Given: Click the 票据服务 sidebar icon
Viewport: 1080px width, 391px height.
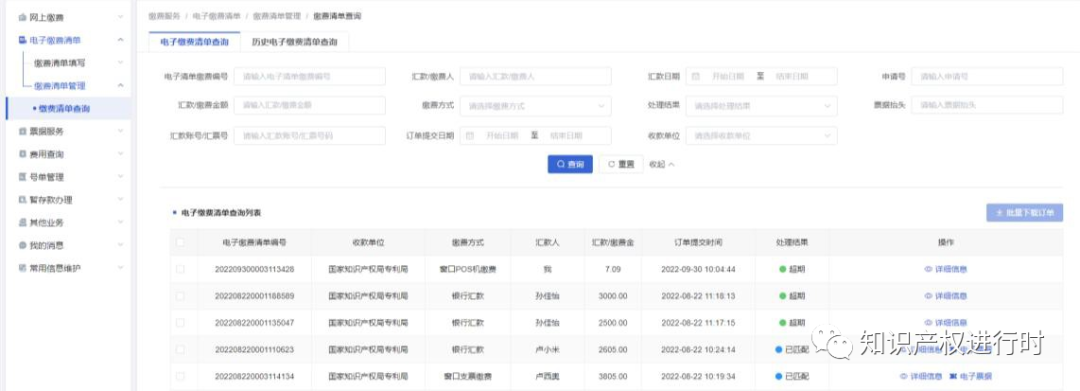Looking at the screenshot, I should 23,131.
